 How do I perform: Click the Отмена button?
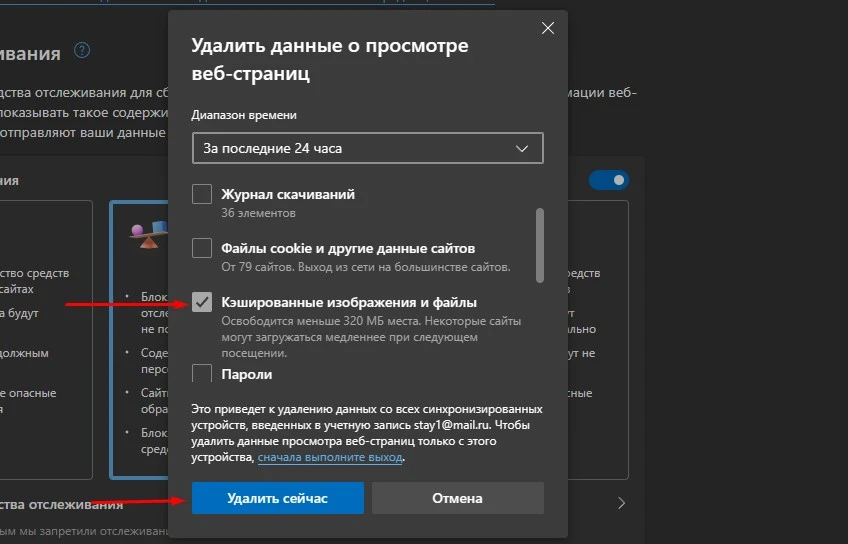pyautogui.click(x=458, y=498)
